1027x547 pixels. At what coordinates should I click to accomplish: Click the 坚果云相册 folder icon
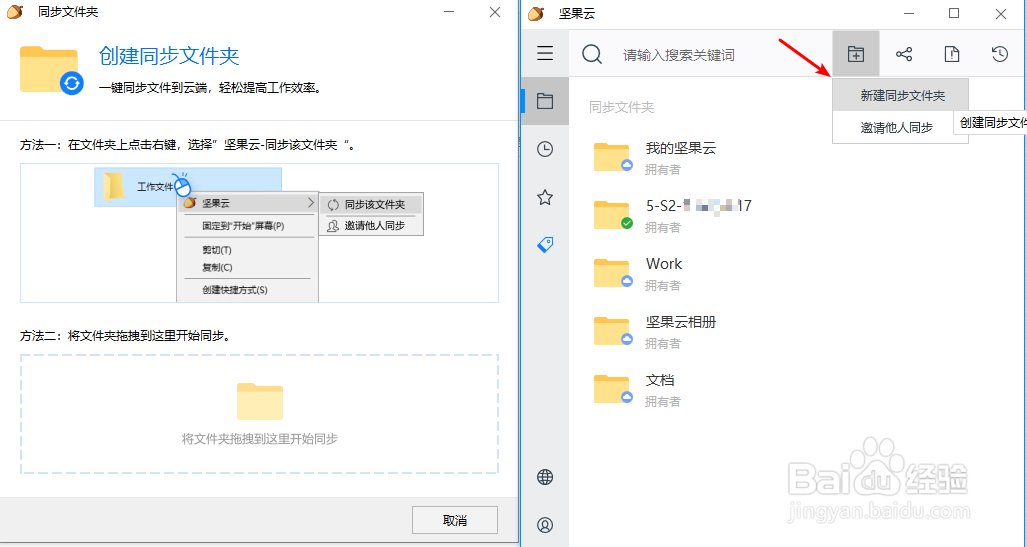(x=612, y=331)
